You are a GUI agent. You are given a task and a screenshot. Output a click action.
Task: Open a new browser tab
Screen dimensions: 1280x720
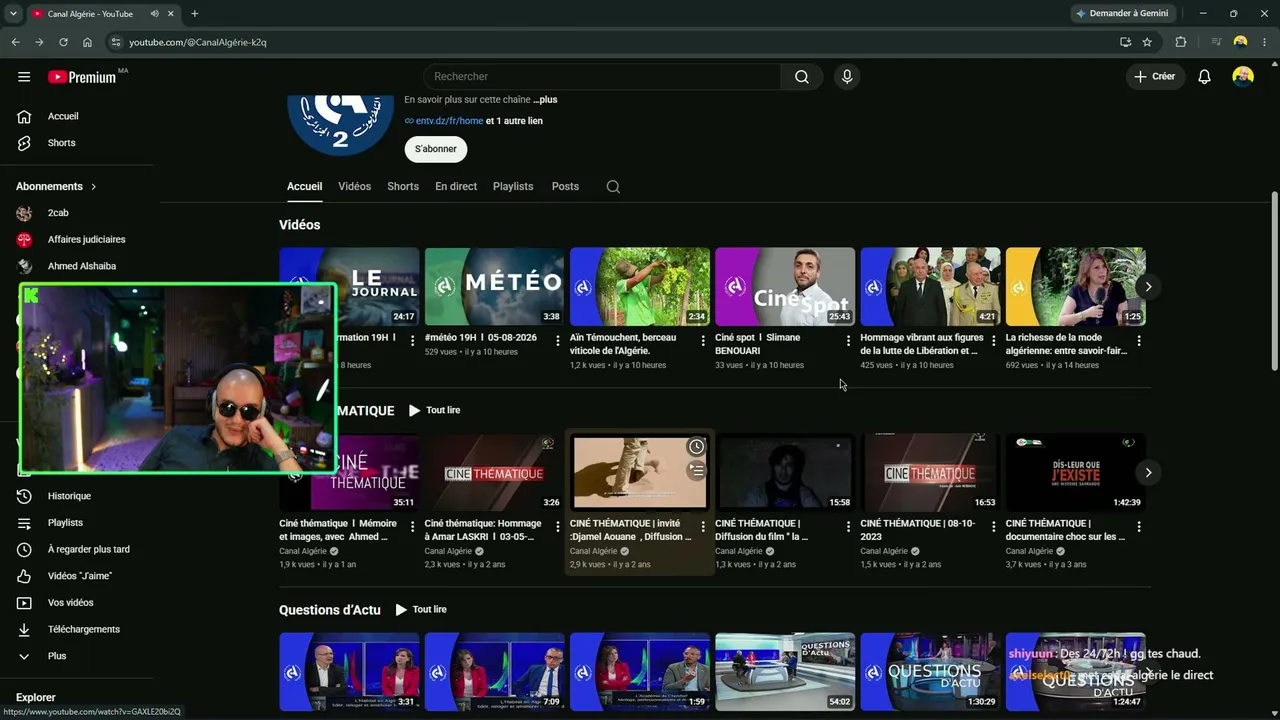click(x=194, y=14)
